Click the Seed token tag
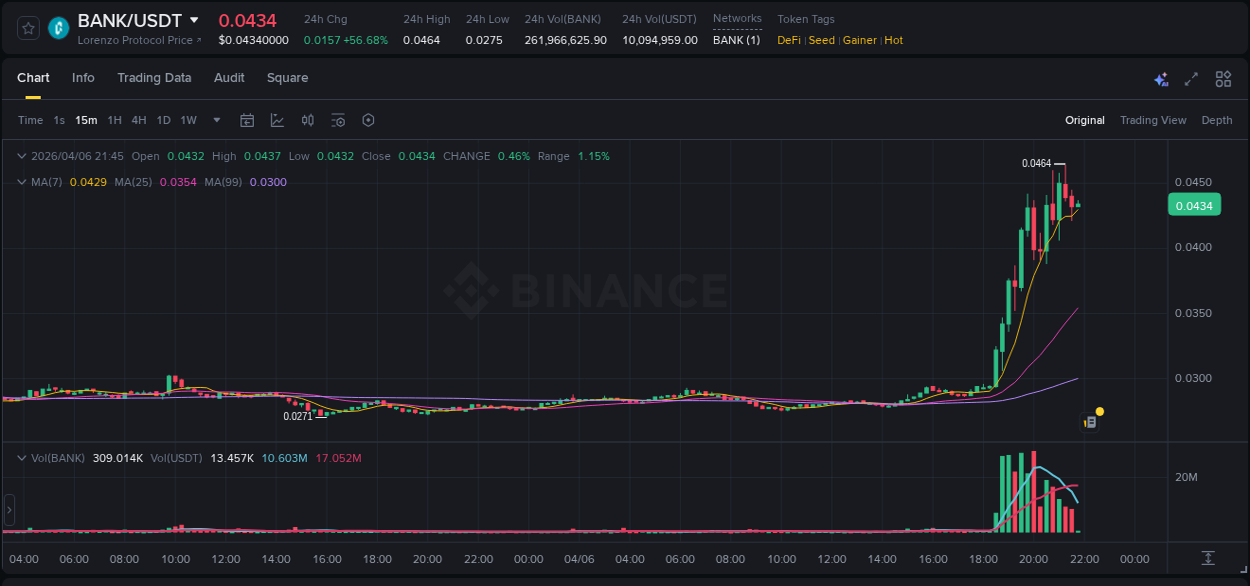1250x586 pixels. 821,40
